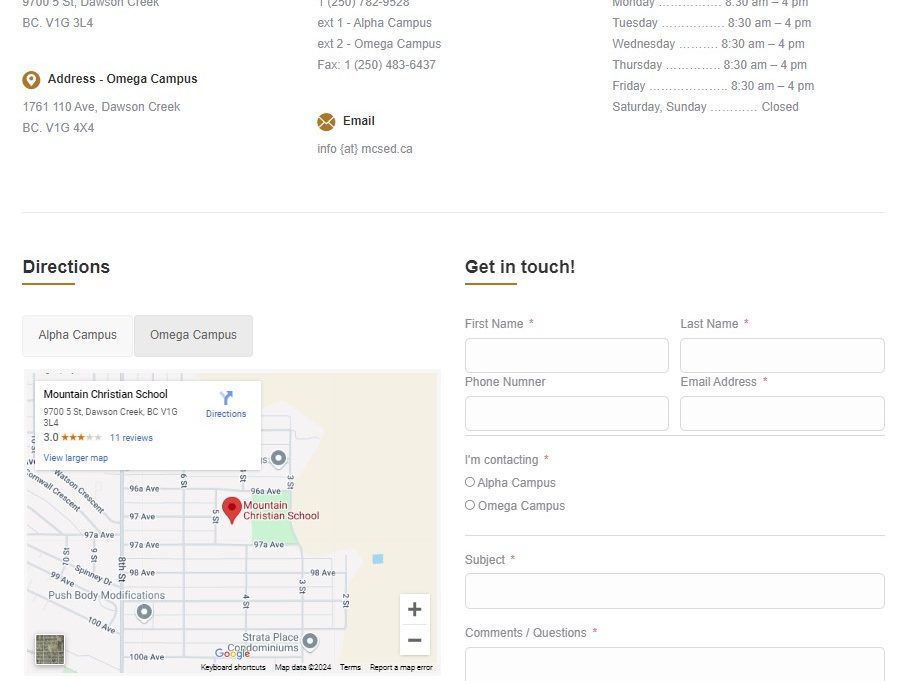Click the map directions arrow icon
908x681 pixels.
click(226, 398)
